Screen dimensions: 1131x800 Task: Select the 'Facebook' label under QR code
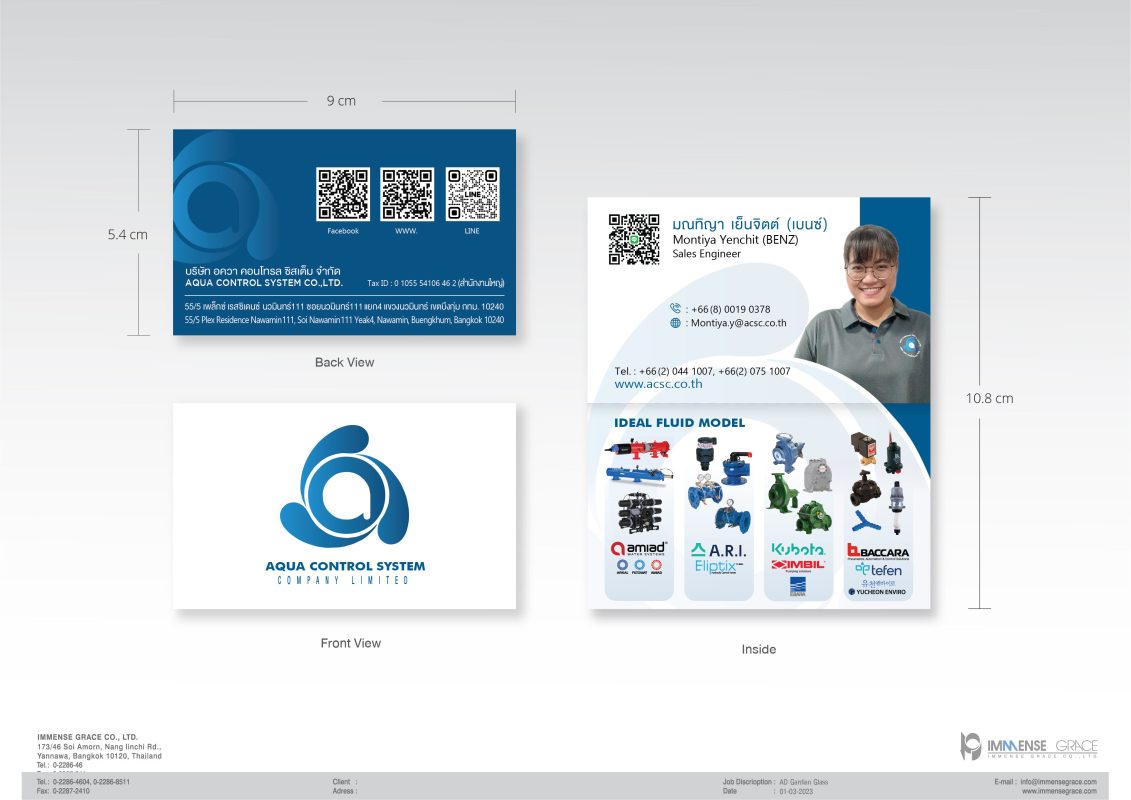343,231
